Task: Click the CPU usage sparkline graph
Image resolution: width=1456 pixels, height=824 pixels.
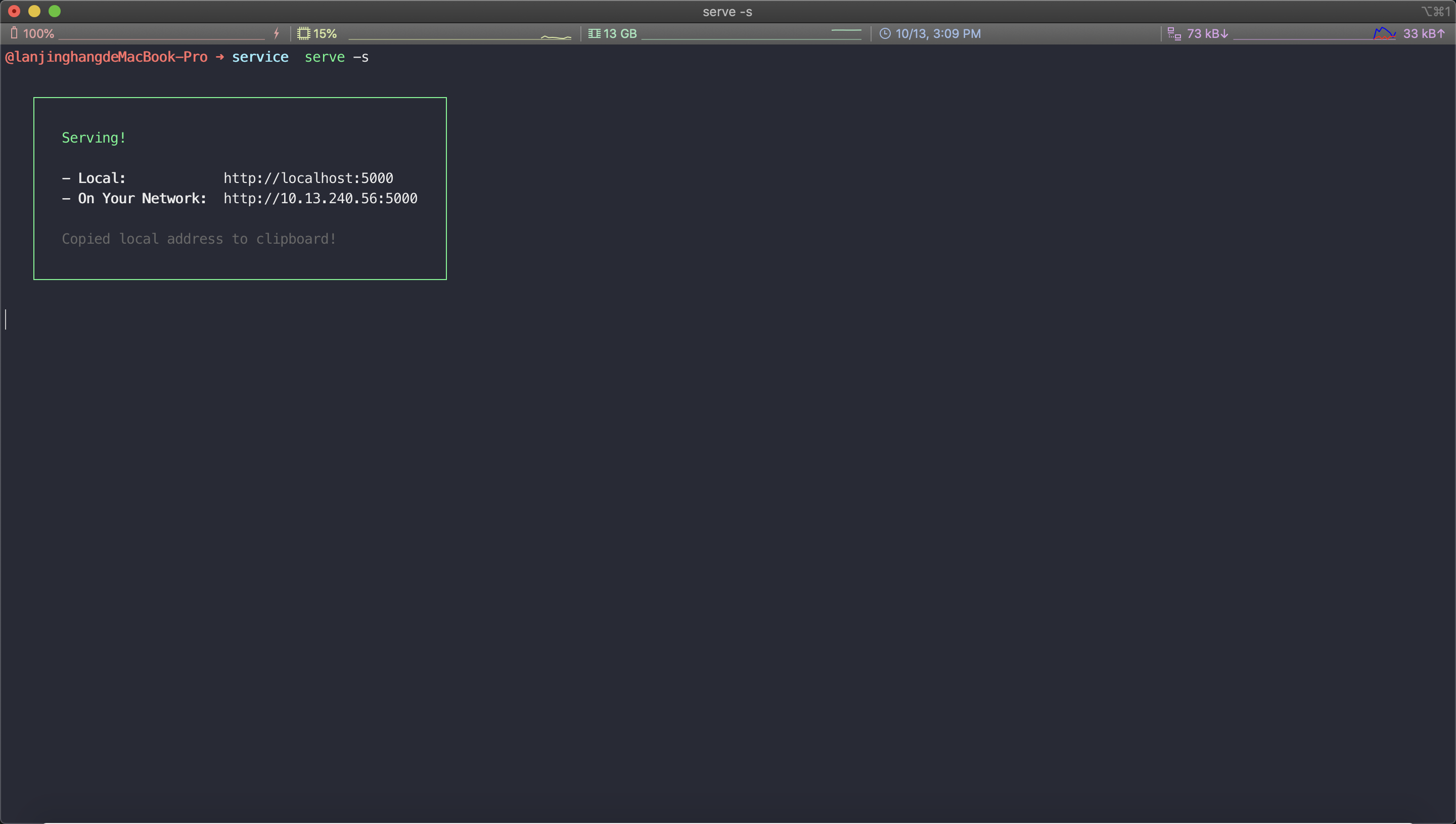Action: tap(556, 37)
